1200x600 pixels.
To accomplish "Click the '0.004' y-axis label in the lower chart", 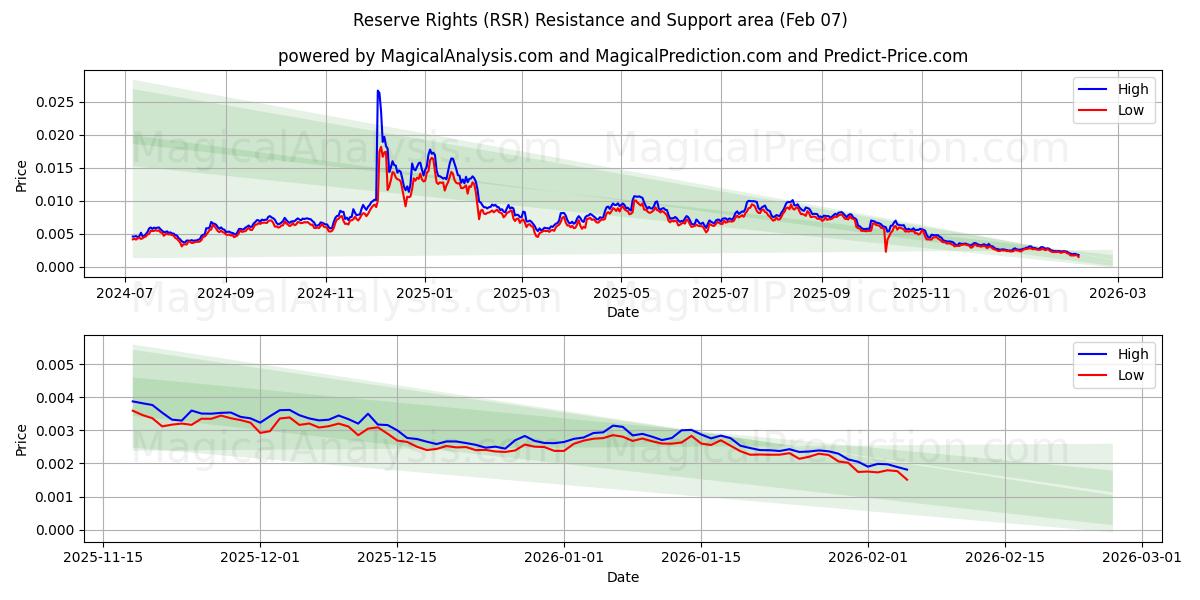I will click(x=57, y=398).
